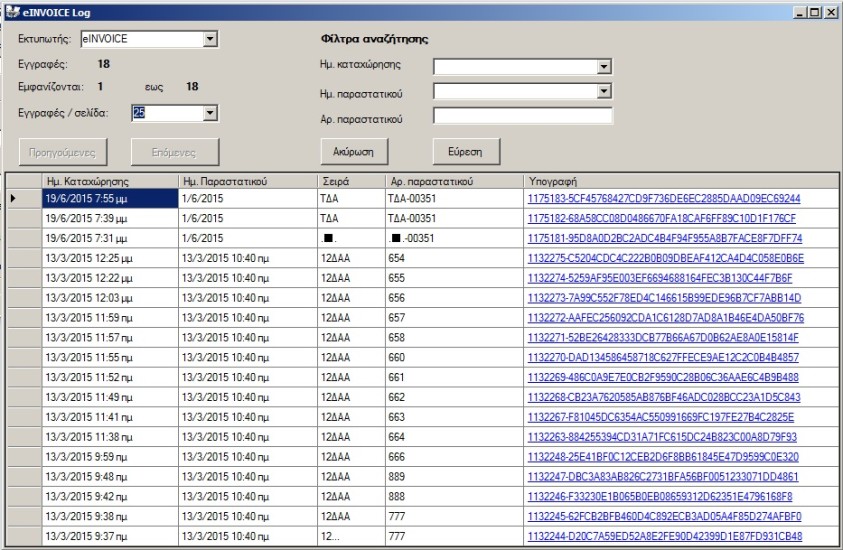Image resolution: width=843 pixels, height=550 pixels.
Task: Select the cell 13/3/2015 11:52 πμ
Action: pyautogui.click(x=110, y=377)
